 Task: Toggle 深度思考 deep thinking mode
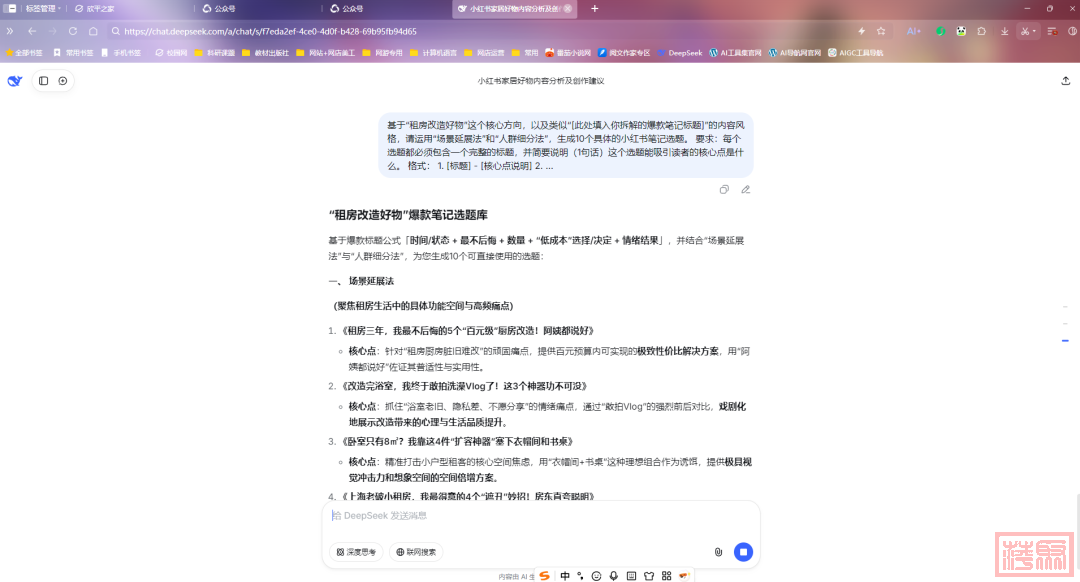[356, 552]
